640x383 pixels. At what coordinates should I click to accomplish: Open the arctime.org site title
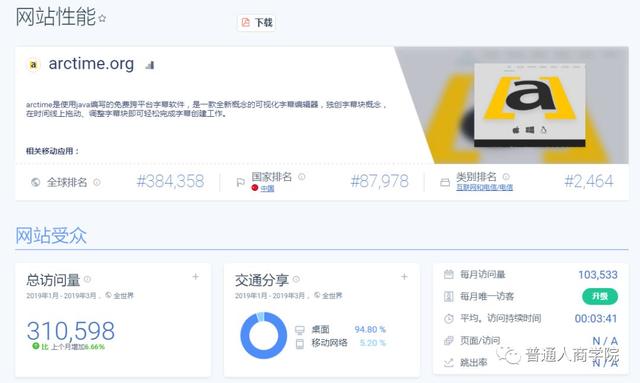(x=91, y=64)
